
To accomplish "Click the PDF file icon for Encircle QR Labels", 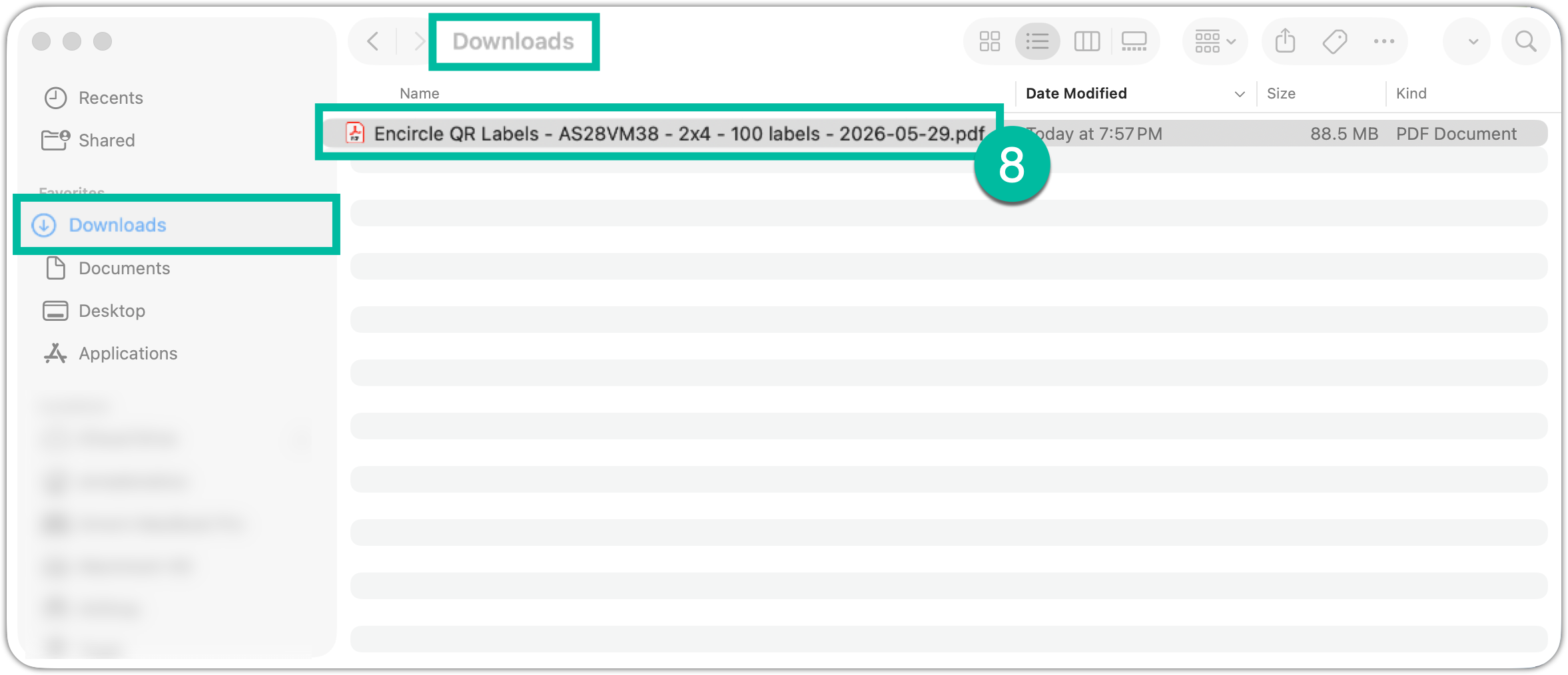I will (x=355, y=133).
